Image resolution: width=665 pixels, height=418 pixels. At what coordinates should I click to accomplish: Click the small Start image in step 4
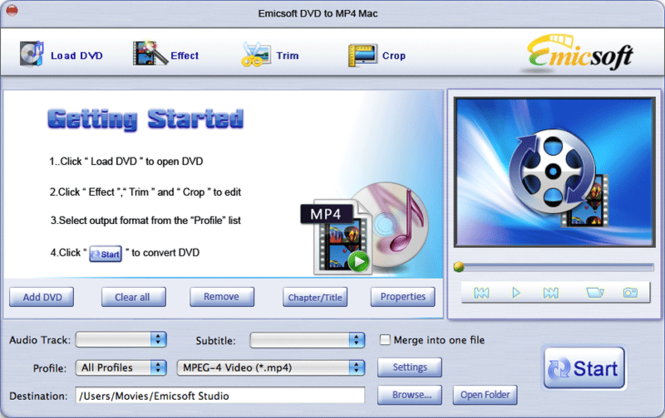(106, 254)
